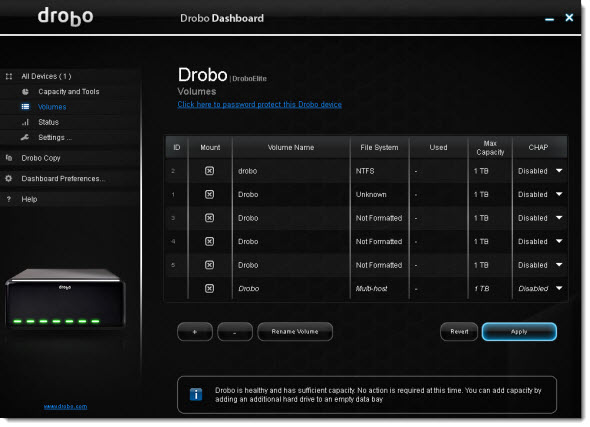This screenshot has width=590, height=427.
Task: Click the drobo logo in header
Action: pos(65,17)
